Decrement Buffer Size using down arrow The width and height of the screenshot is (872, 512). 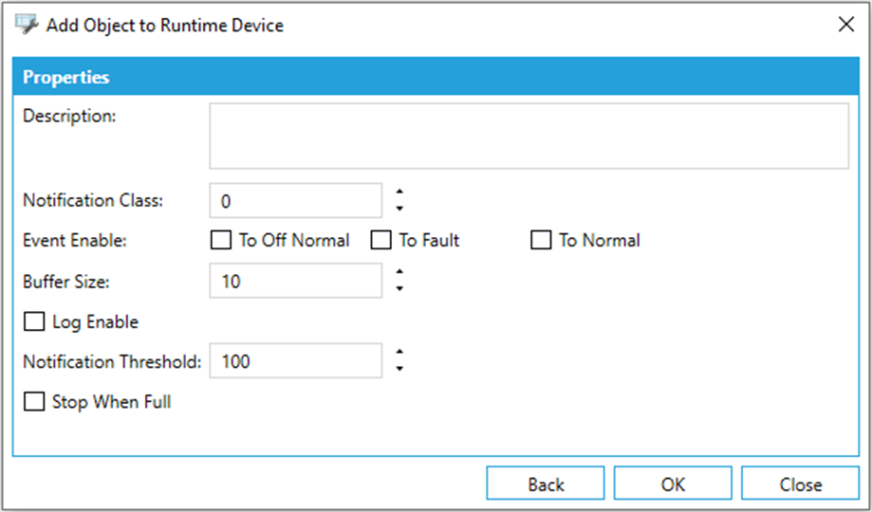399,288
